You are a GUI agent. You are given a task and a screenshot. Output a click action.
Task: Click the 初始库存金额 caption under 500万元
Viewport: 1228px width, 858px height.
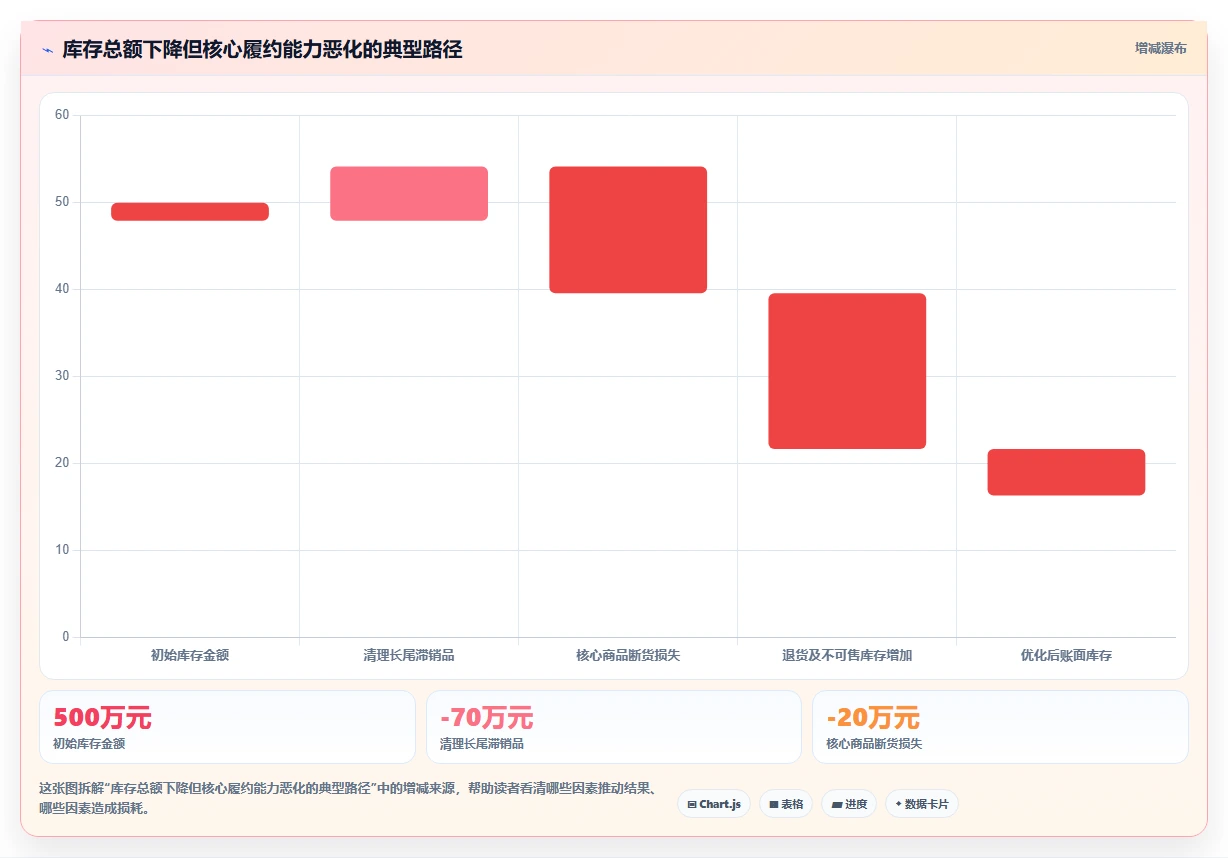tap(89, 744)
